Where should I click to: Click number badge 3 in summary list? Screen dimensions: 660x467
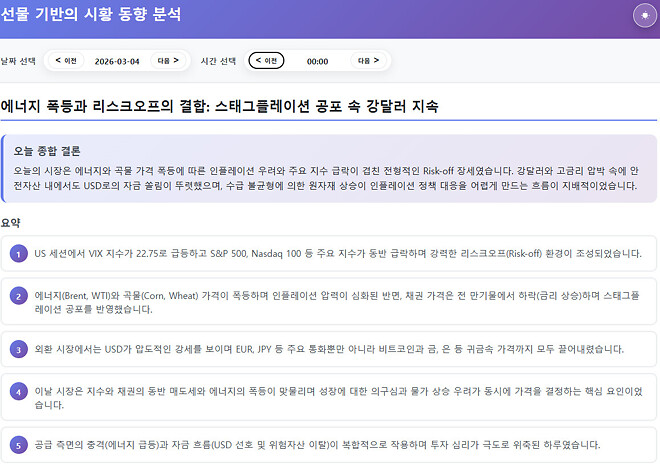(x=19, y=349)
